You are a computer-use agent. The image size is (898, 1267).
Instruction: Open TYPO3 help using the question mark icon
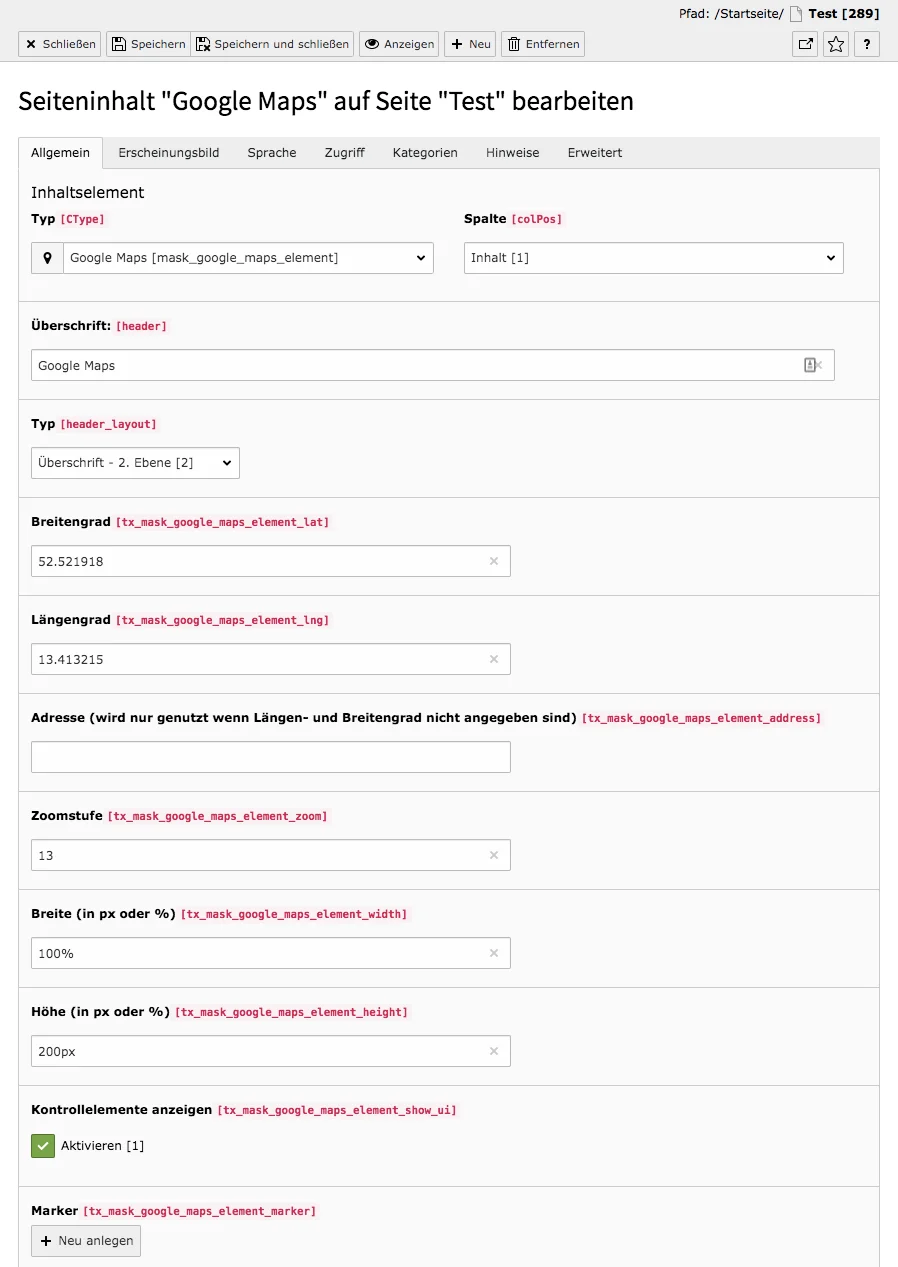point(866,44)
